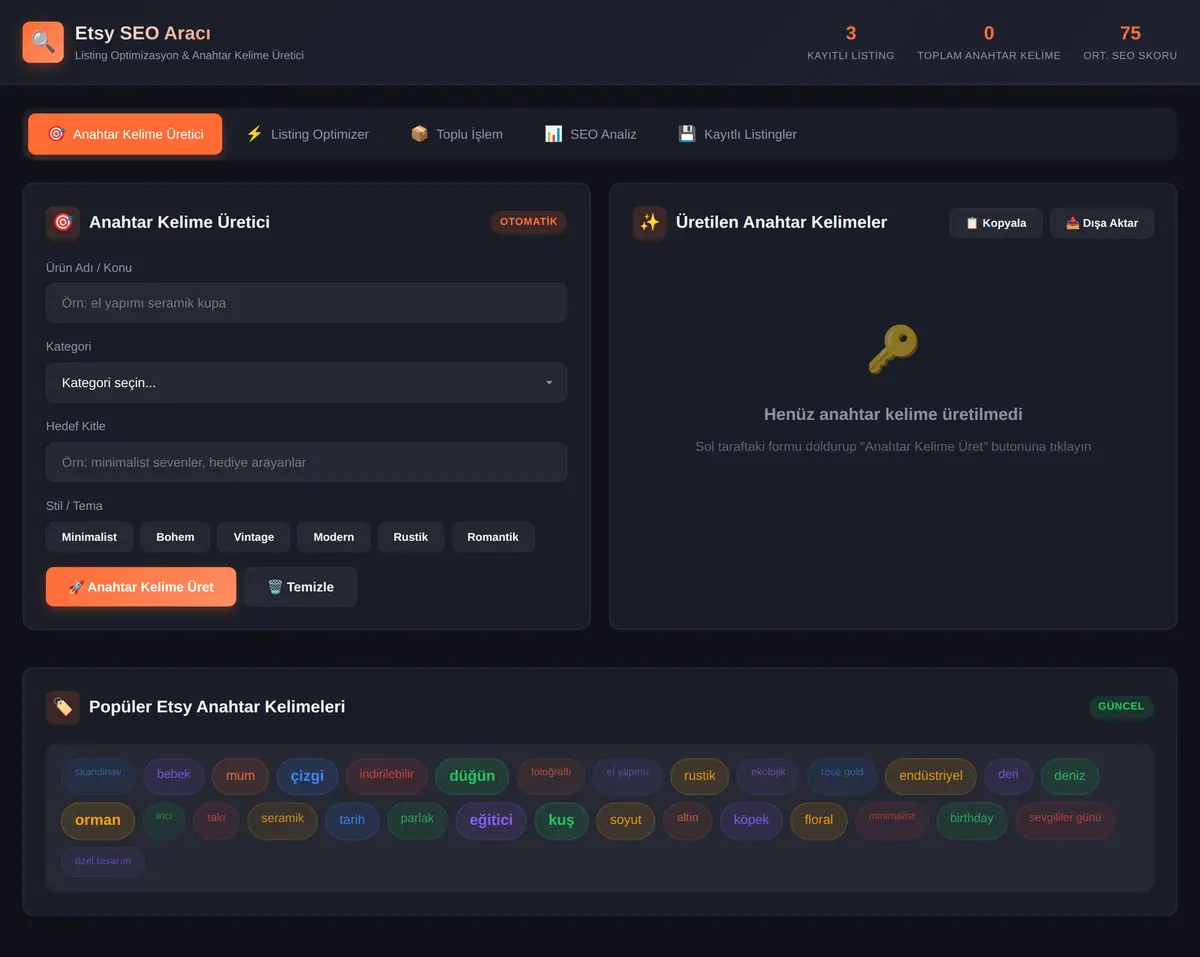The width and height of the screenshot is (1200, 957).
Task: Export keywords with Dışa Aktar button
Action: pos(1102,223)
